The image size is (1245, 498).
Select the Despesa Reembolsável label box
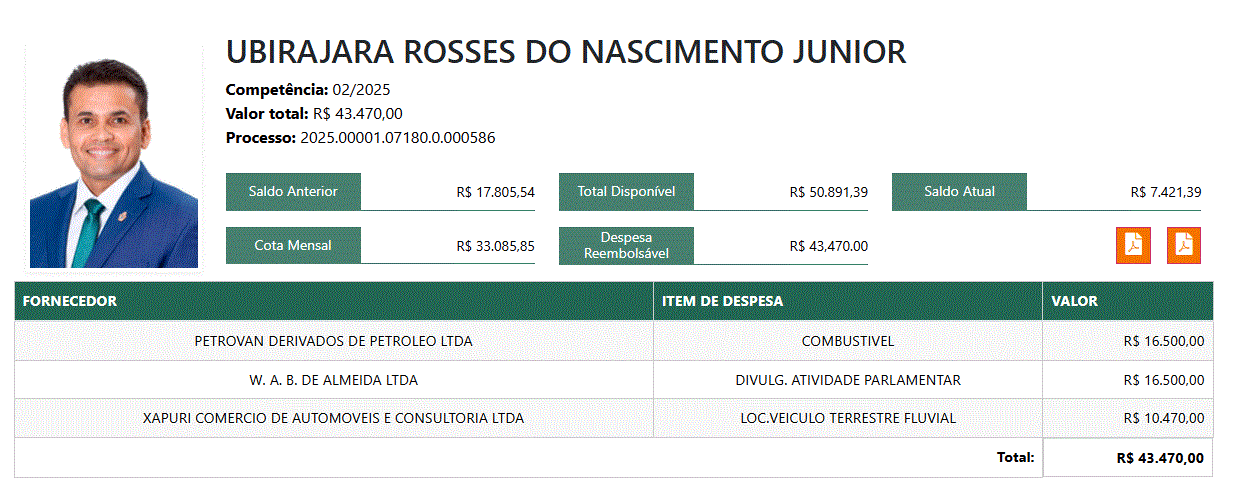pyautogui.click(x=626, y=245)
